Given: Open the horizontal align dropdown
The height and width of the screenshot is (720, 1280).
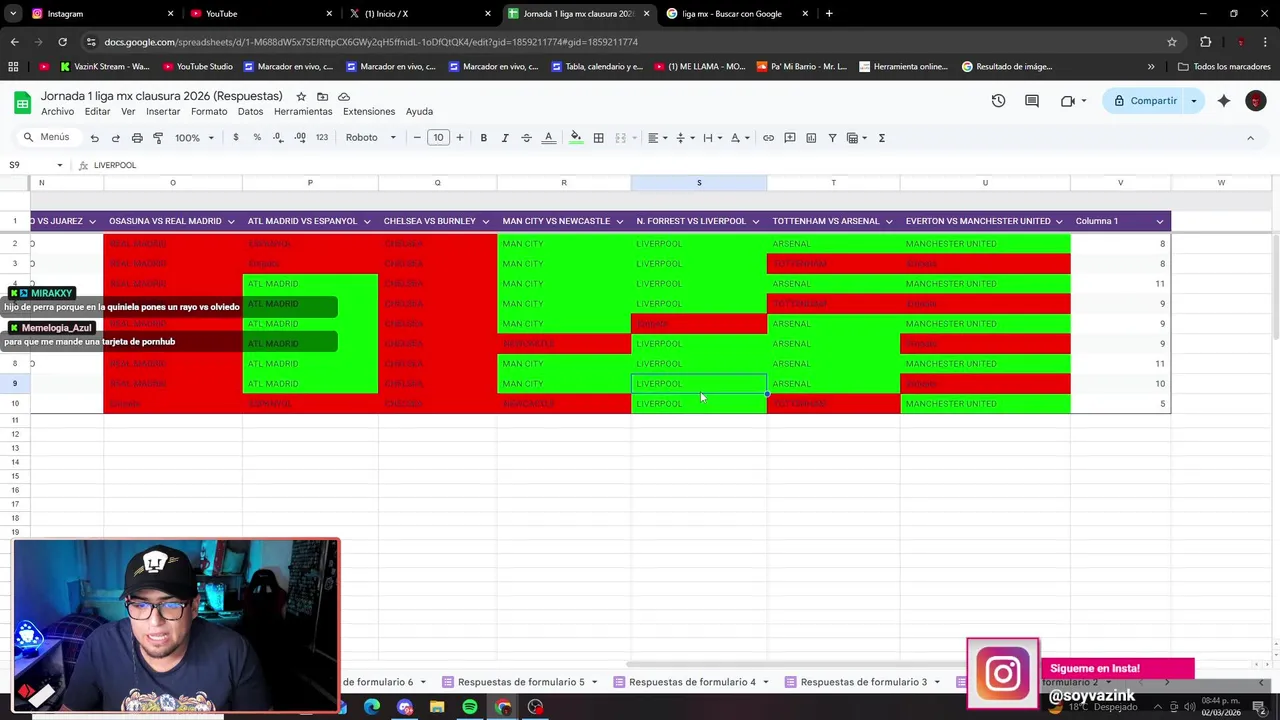Looking at the screenshot, I should click(656, 138).
